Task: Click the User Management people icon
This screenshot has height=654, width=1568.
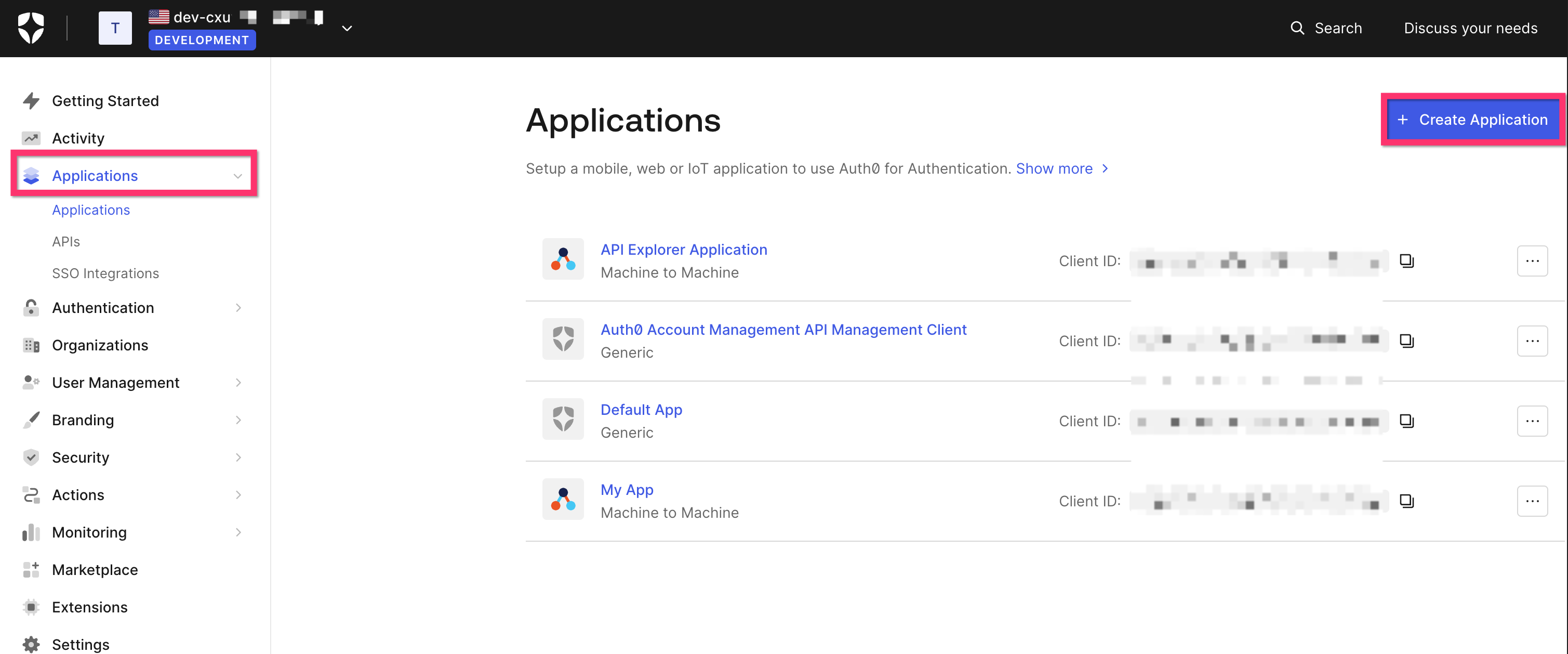Action: pyautogui.click(x=31, y=383)
